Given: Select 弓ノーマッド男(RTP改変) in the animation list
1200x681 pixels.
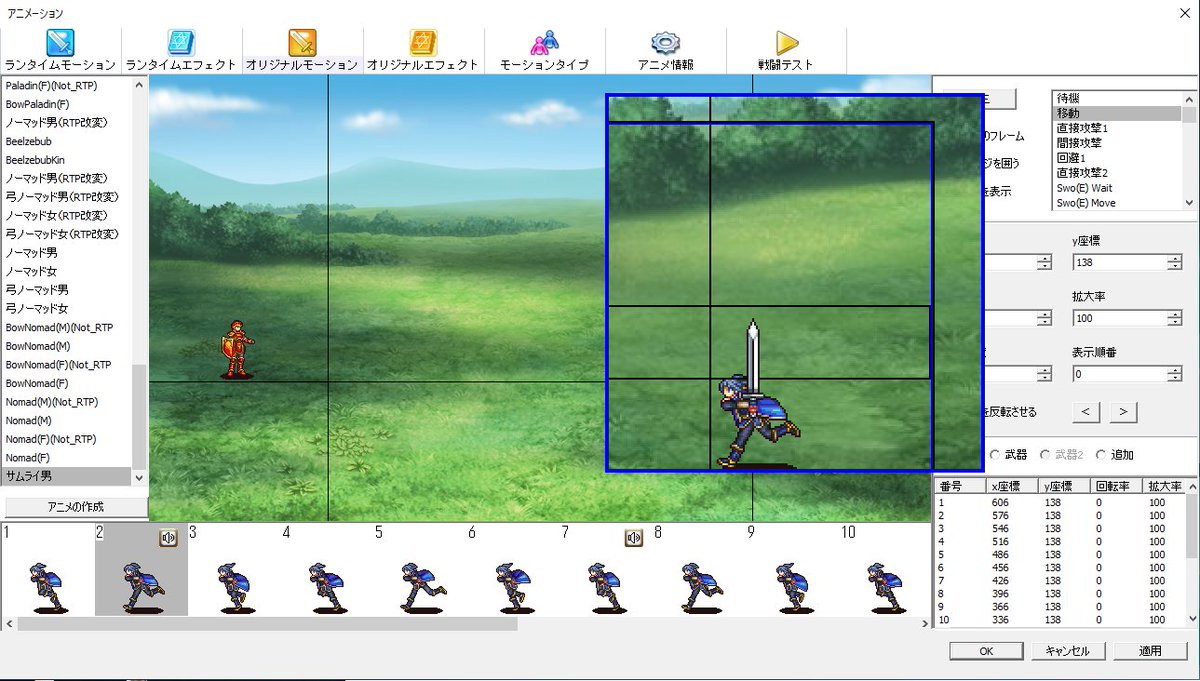Looking at the screenshot, I should tap(66, 197).
